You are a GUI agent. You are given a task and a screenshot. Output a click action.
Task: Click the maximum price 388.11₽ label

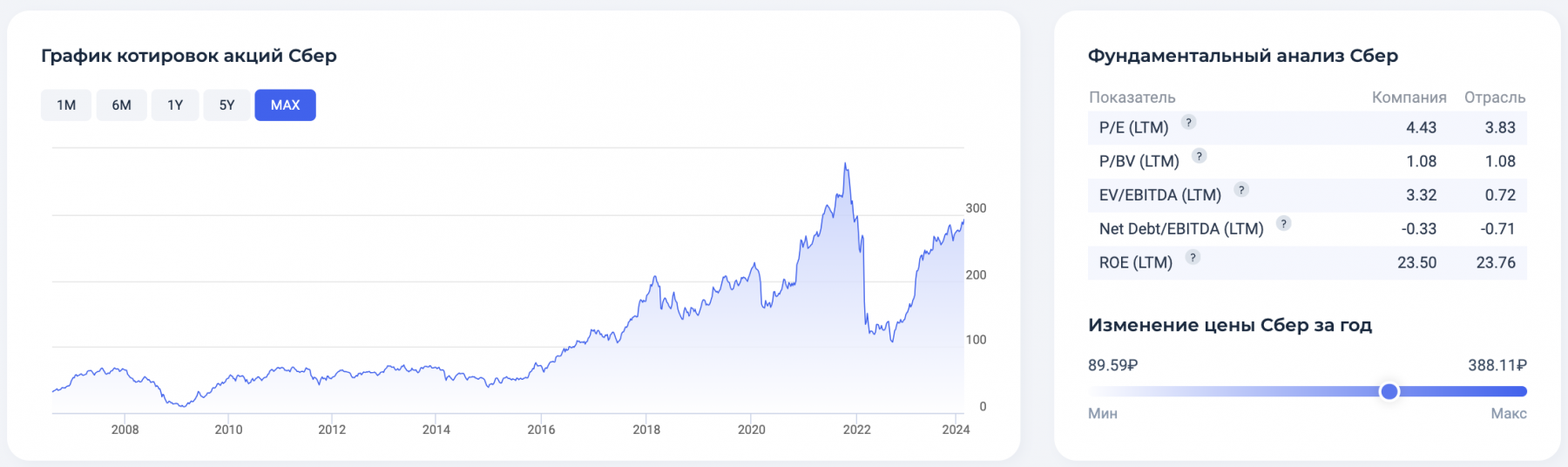pos(1497,366)
